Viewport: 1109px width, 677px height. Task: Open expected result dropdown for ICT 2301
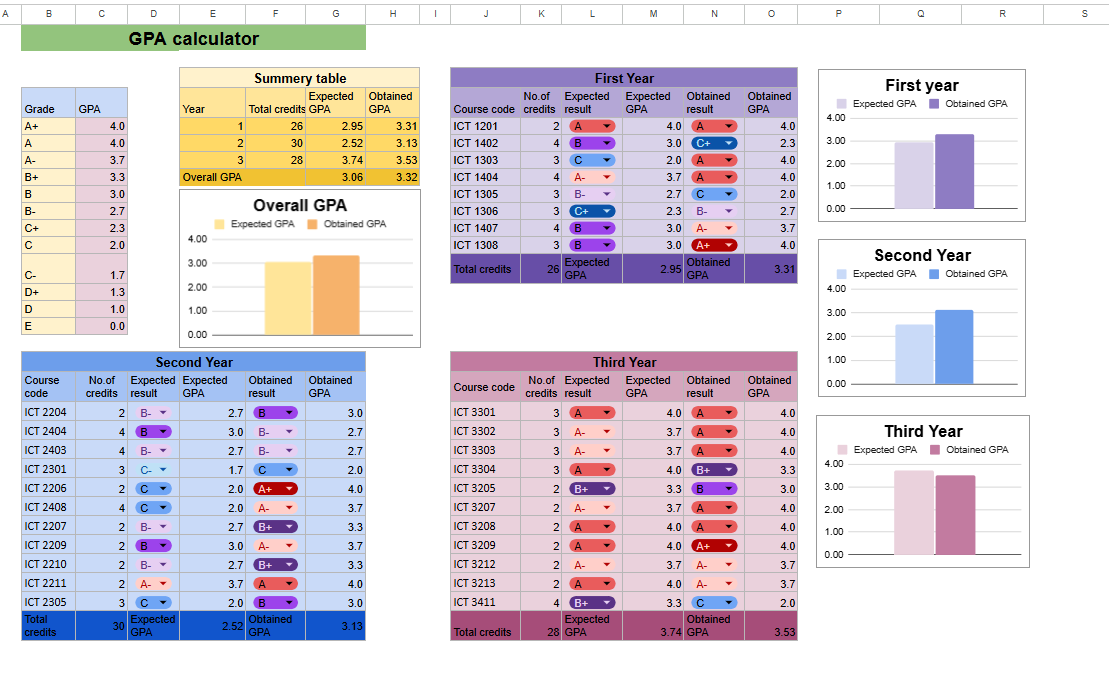(x=153, y=470)
